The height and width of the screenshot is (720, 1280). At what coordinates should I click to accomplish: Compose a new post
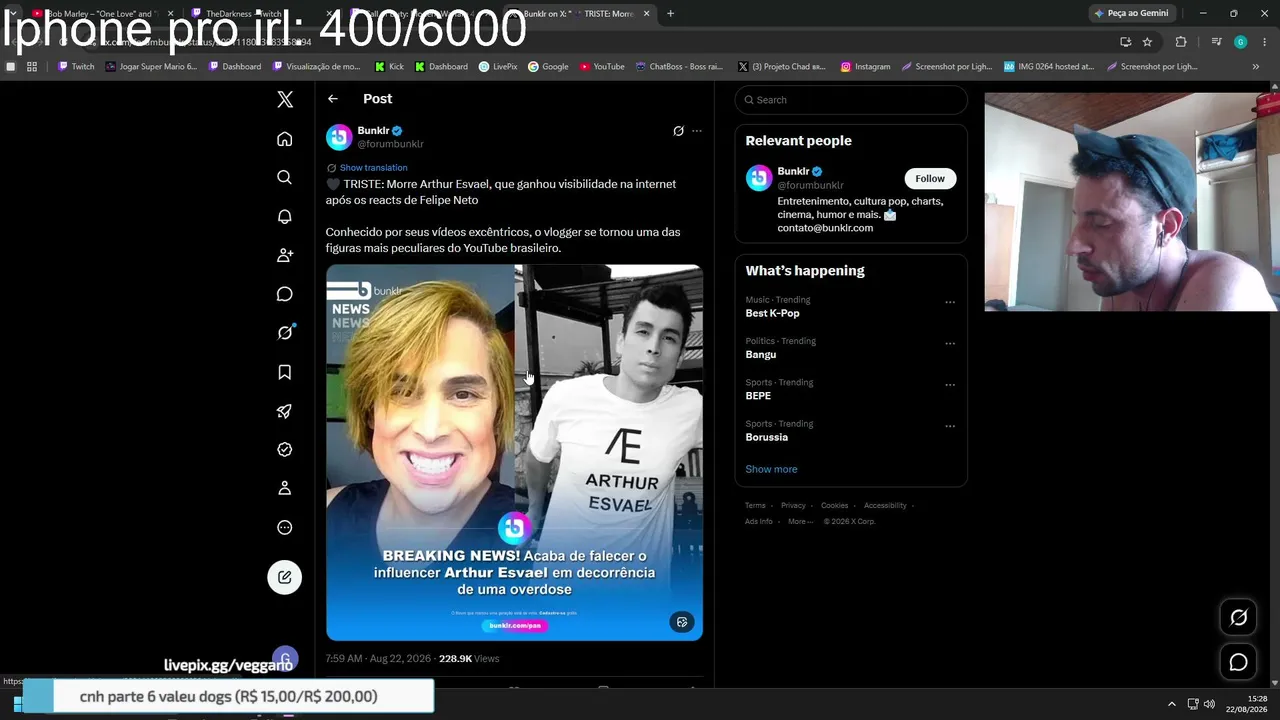click(x=285, y=577)
